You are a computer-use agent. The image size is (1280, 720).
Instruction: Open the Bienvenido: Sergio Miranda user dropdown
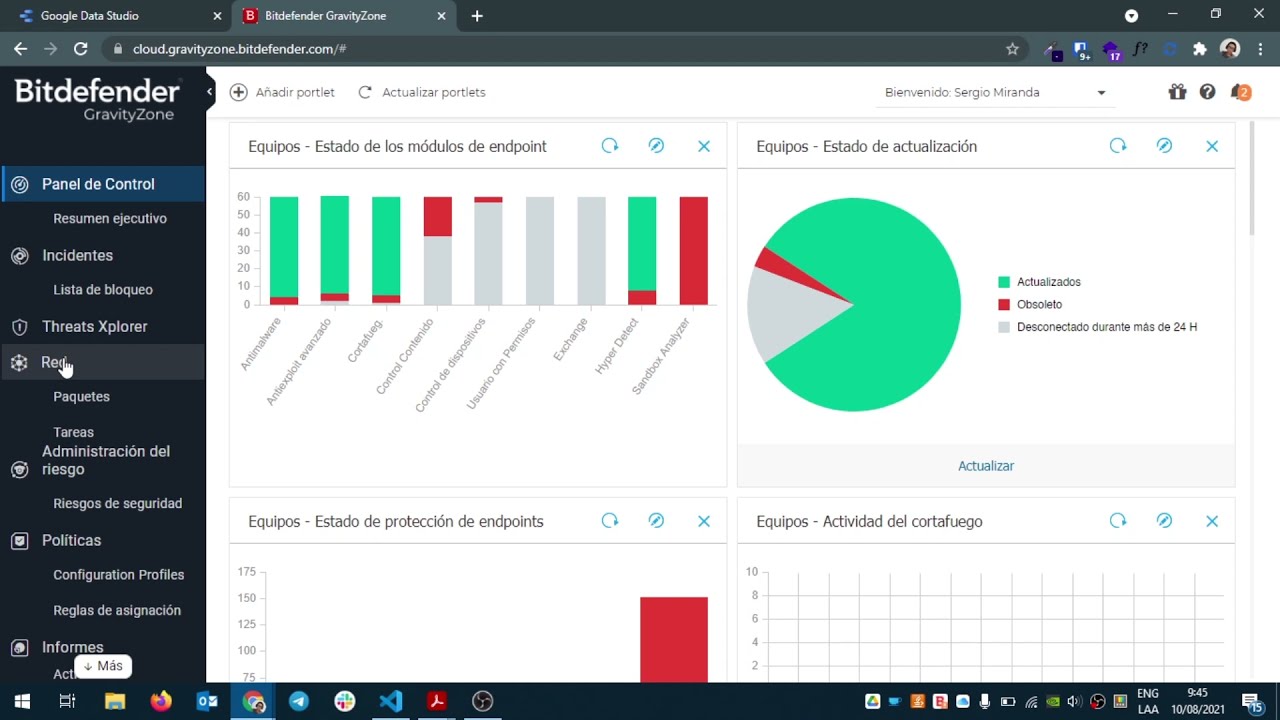pos(995,92)
